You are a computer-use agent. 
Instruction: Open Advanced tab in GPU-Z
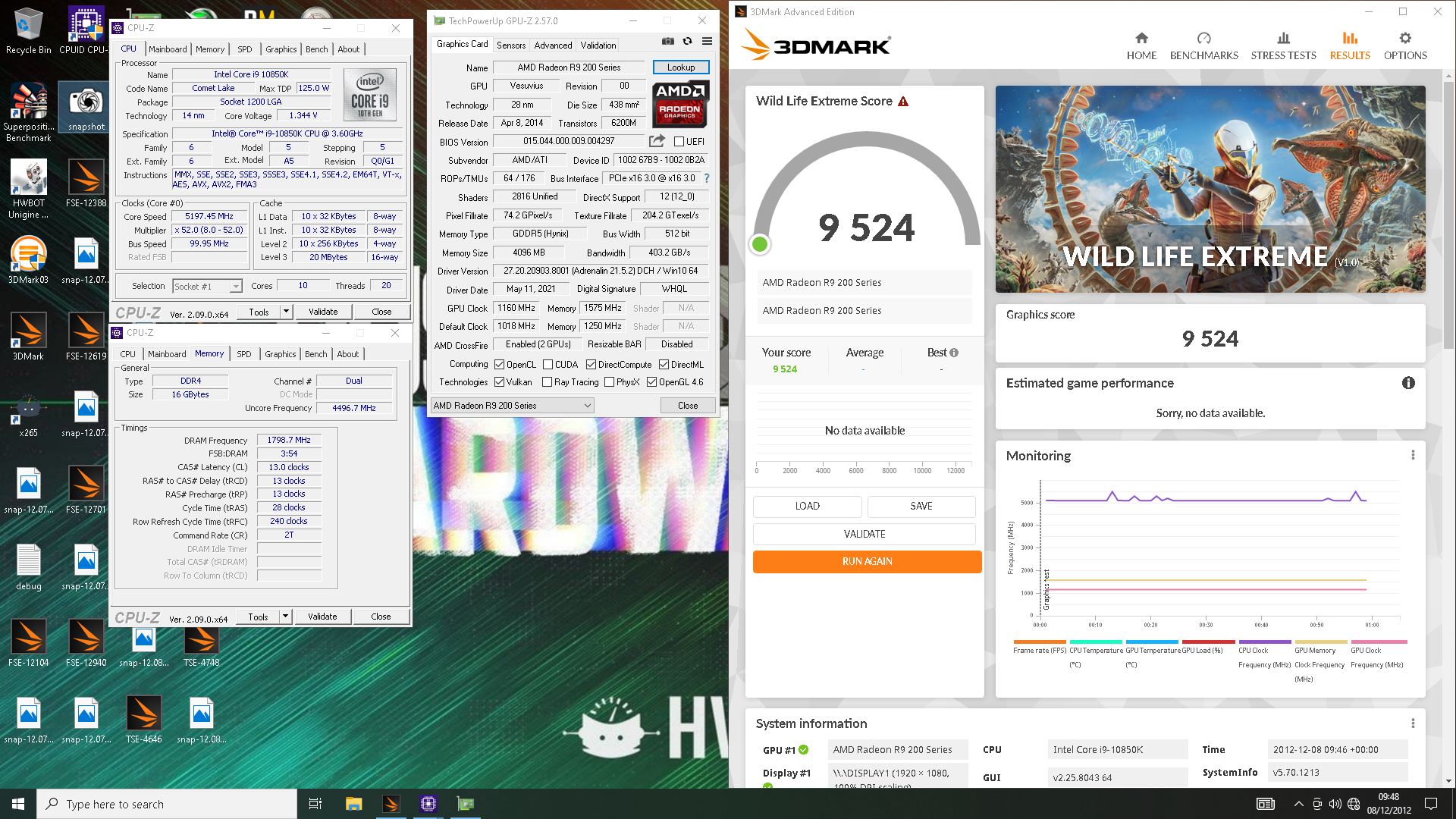553,45
